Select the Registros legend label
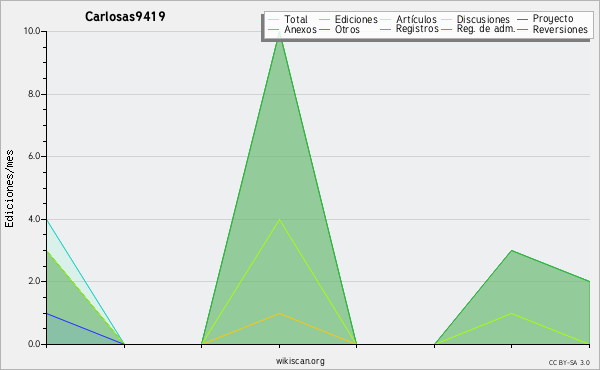The width and height of the screenshot is (600, 370). [417, 29]
